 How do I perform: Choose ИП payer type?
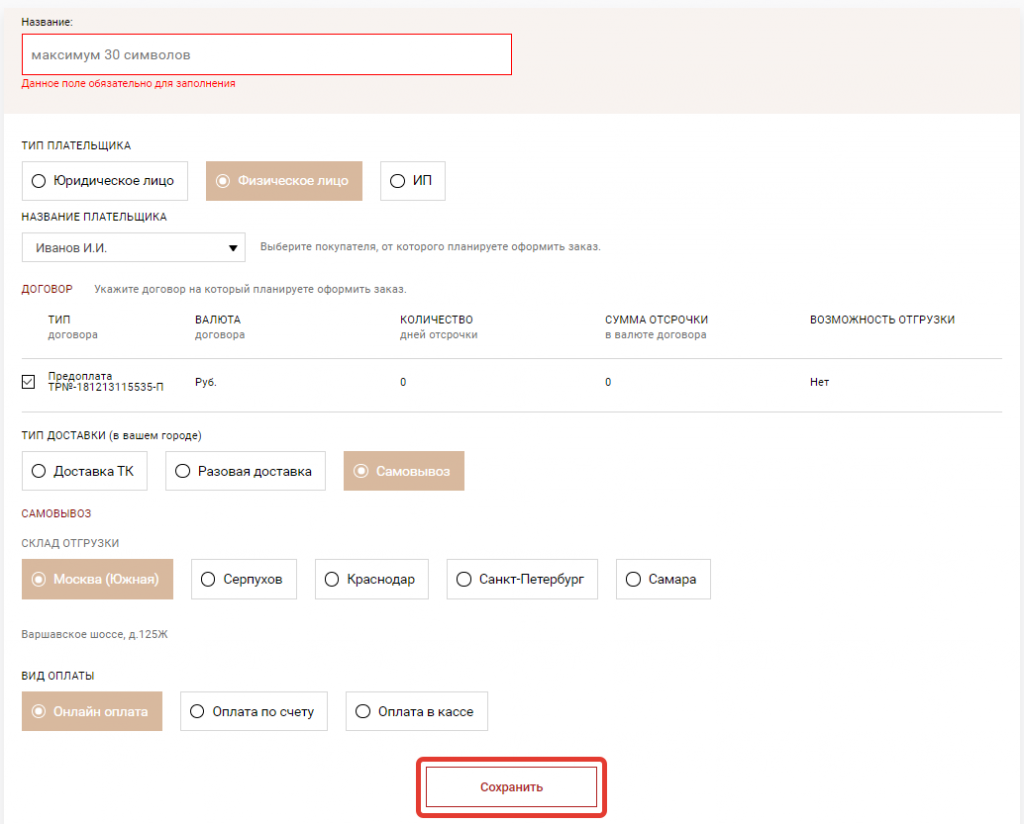click(x=413, y=181)
